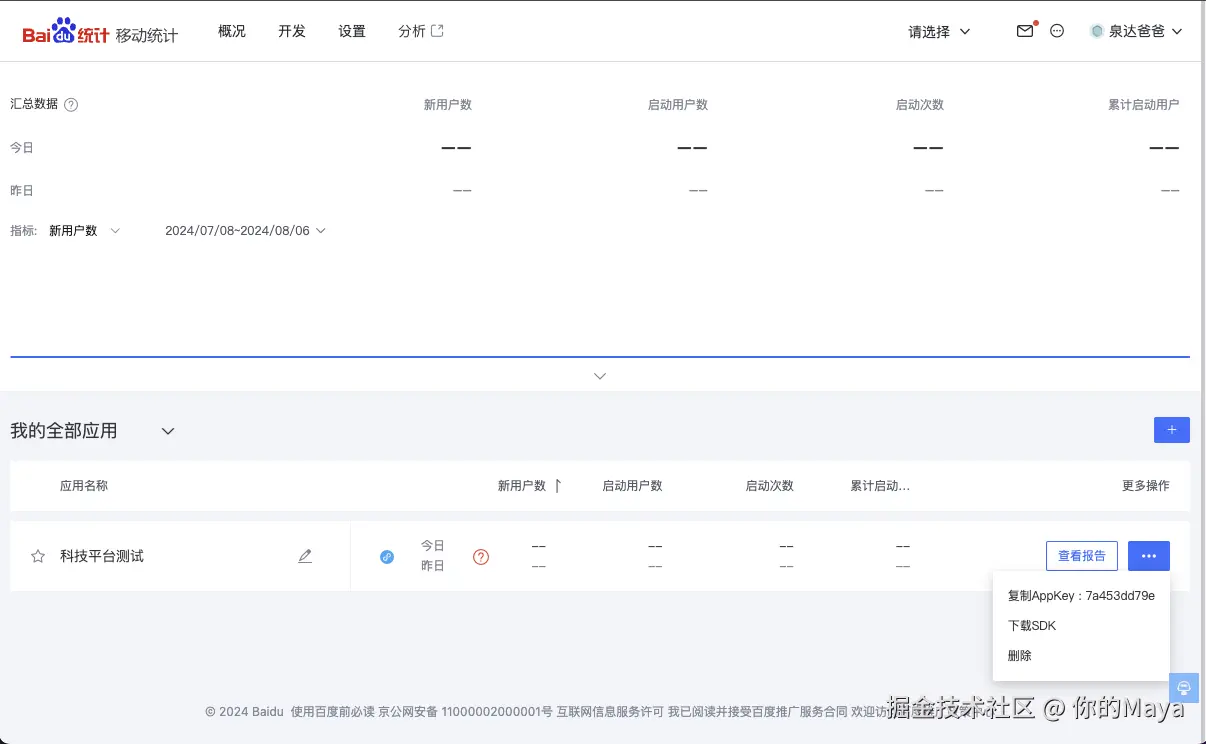Star the 科技平台测试 app
This screenshot has height=744, width=1206.
pyautogui.click(x=38, y=556)
